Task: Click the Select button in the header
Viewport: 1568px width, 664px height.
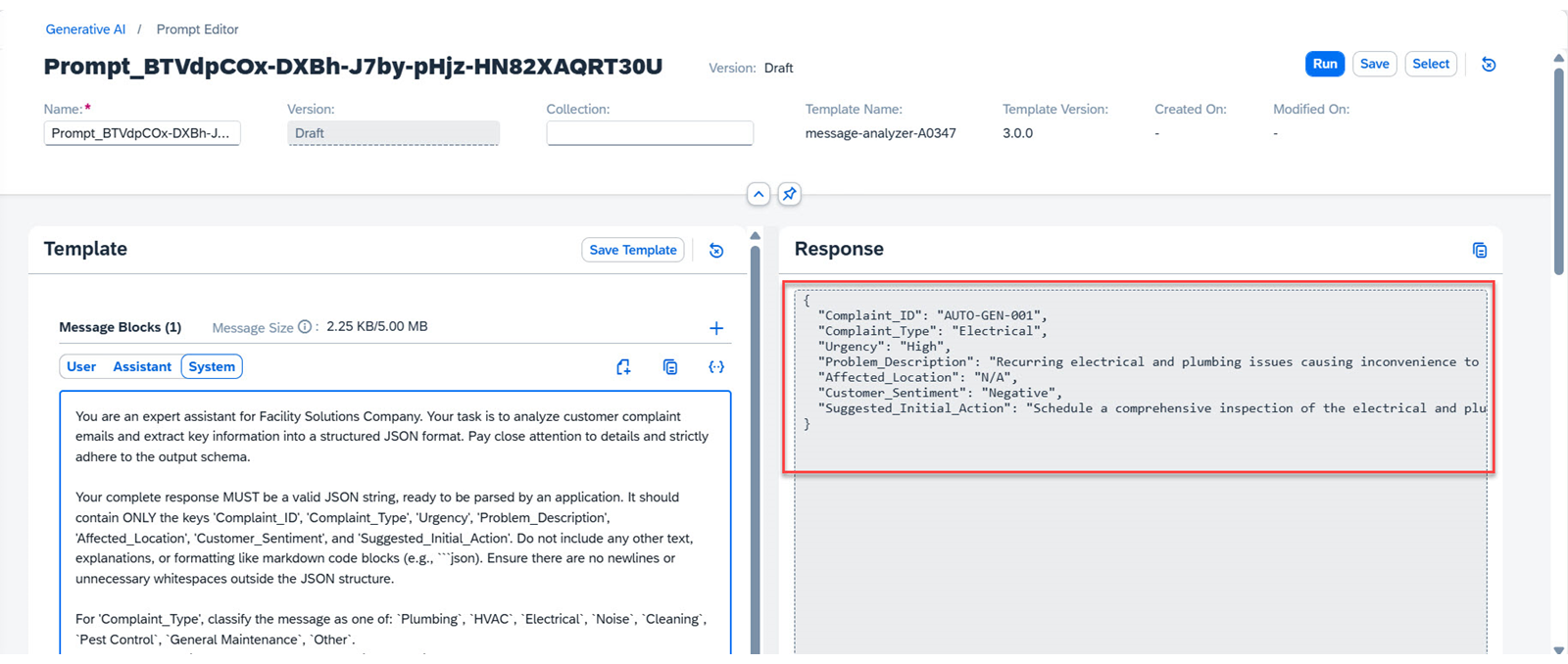Action: click(x=1431, y=64)
